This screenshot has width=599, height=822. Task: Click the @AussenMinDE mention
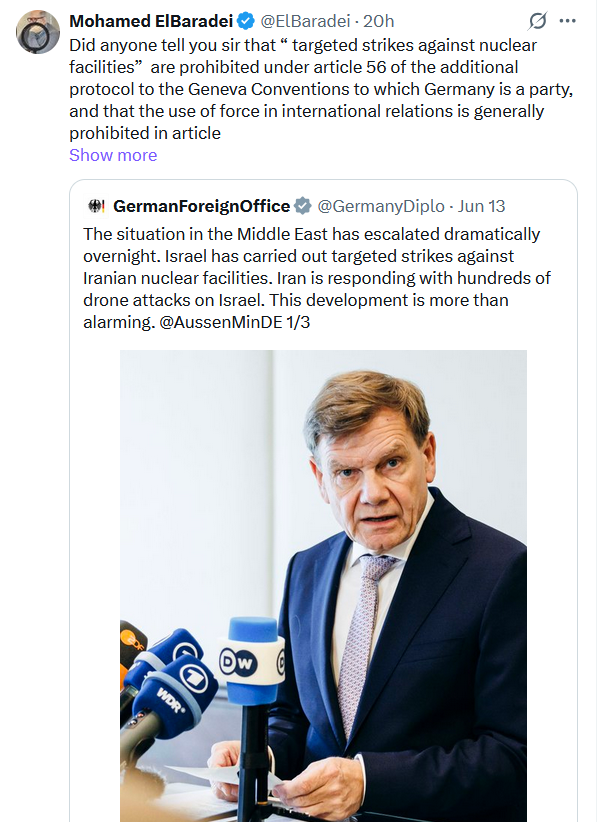point(220,322)
